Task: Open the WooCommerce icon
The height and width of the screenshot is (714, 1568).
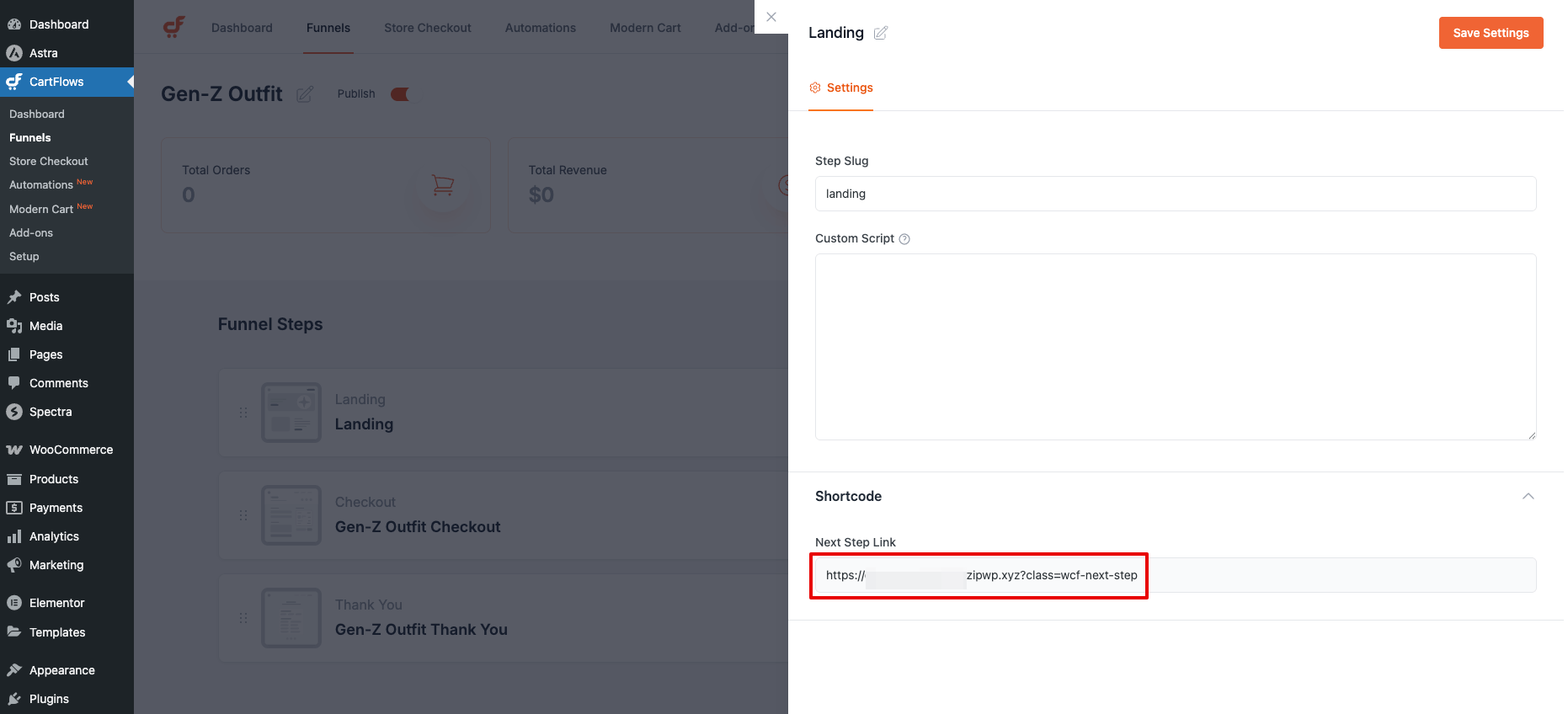Action: click(14, 450)
